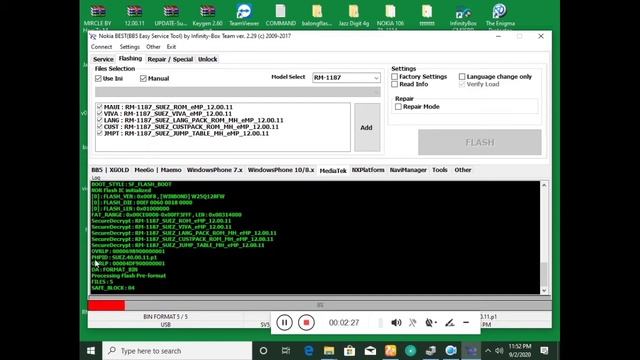
Task: Uncheck the VIVA file entry
Action: point(100,113)
